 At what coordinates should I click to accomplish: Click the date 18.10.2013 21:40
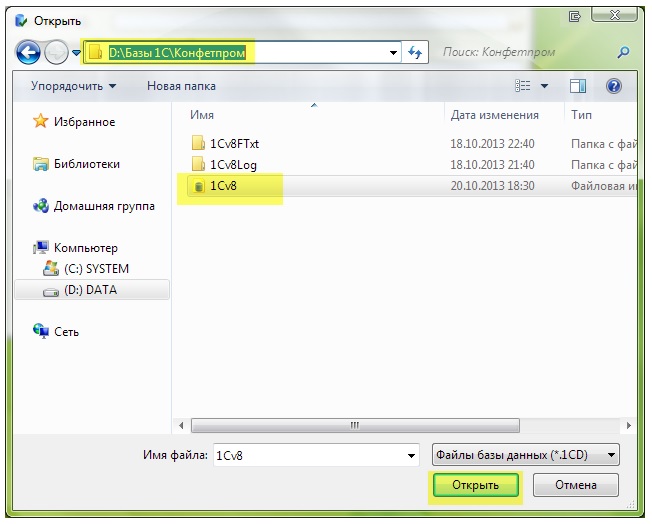click(492, 165)
